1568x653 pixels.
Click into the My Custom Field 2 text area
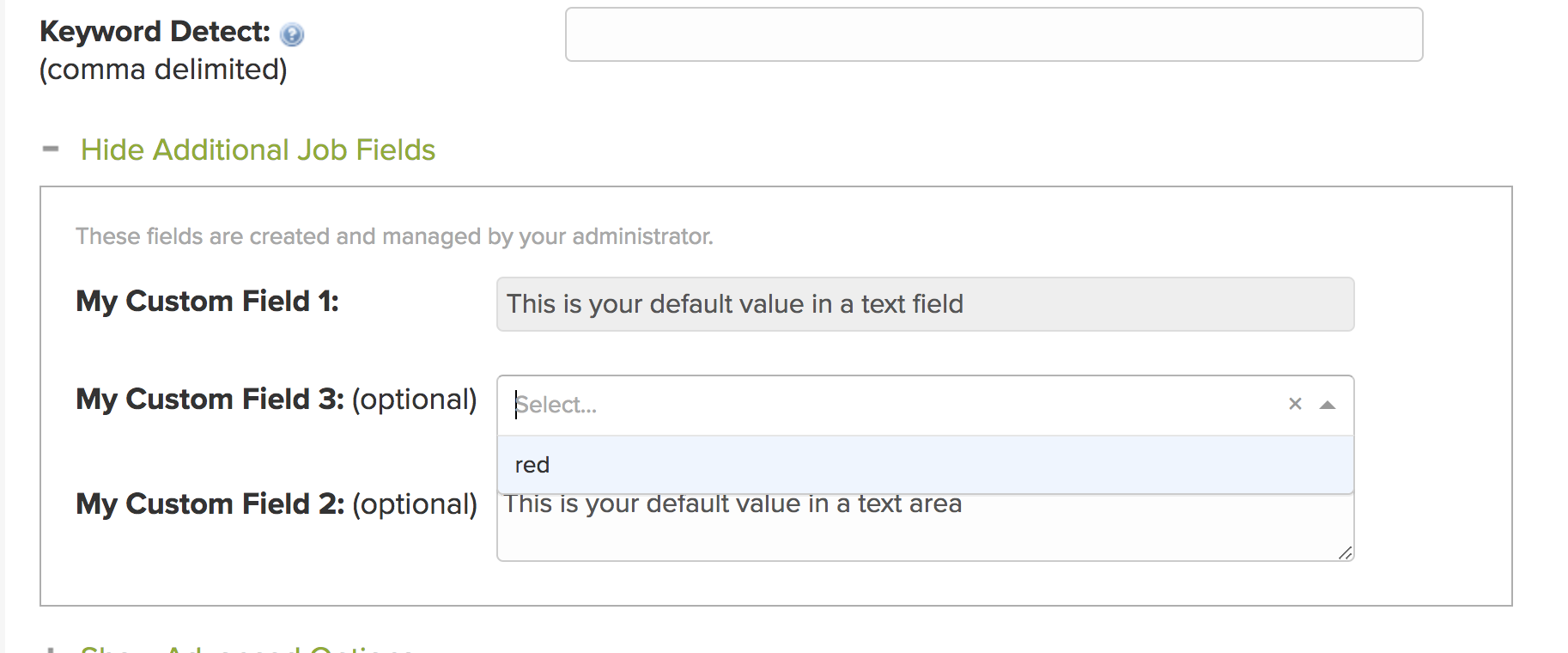(925, 533)
